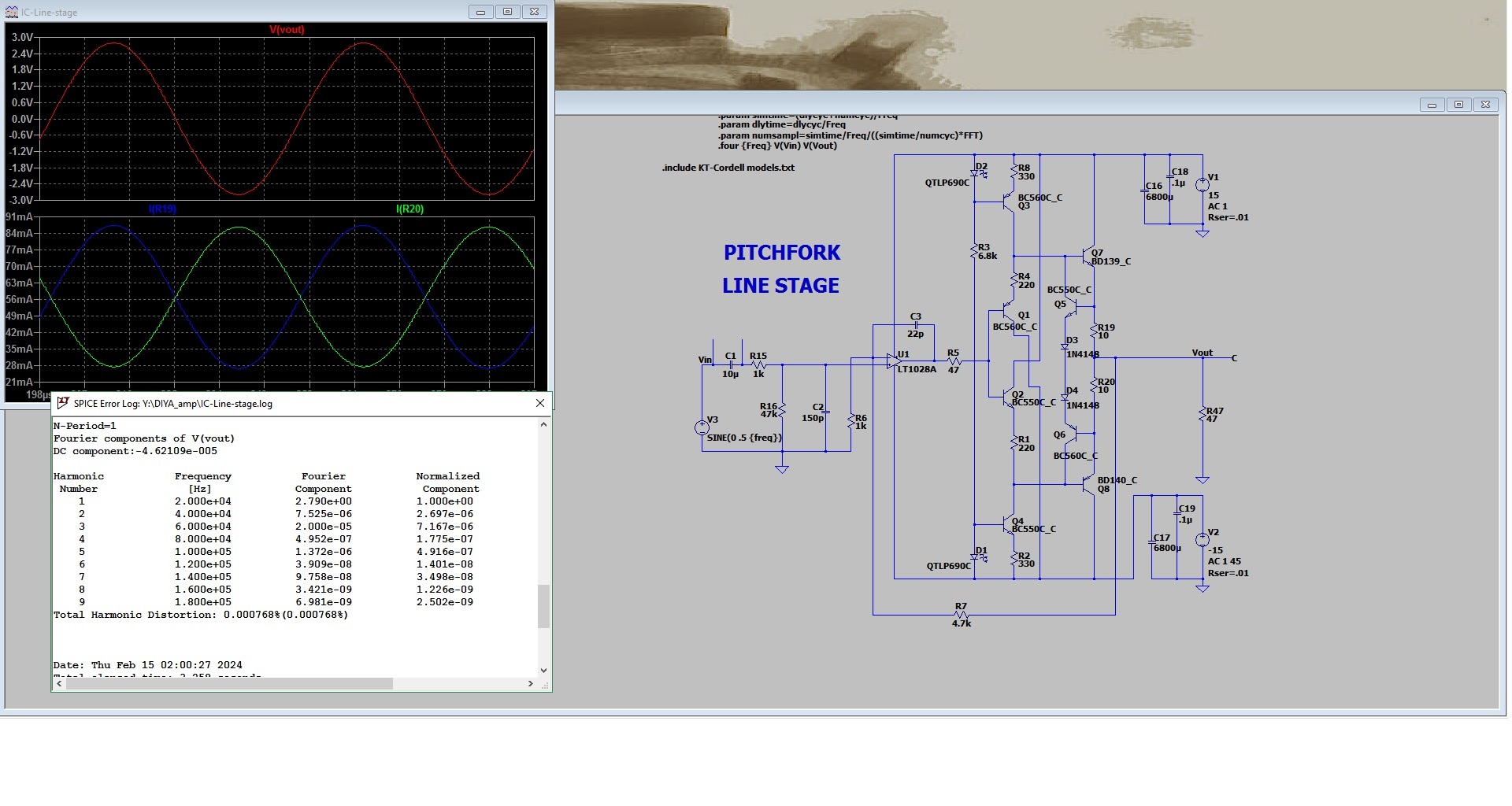
Task: Click the '.four {Freq} V(Vin) V(Vout)' directive
Action: [777, 146]
